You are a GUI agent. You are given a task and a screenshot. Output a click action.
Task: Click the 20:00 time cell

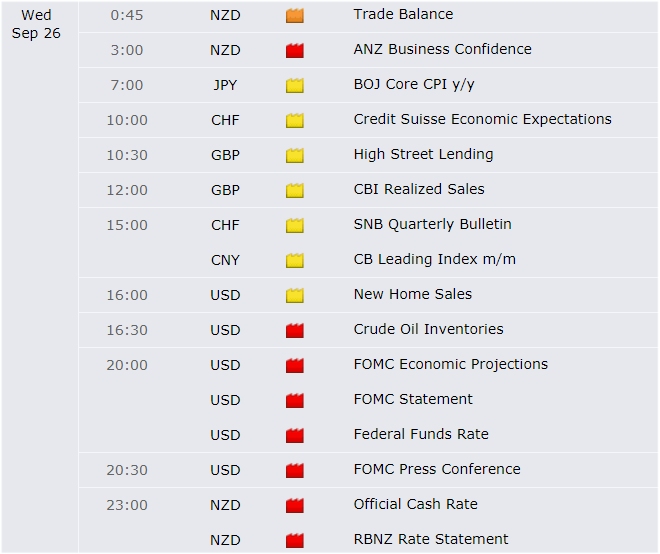pyautogui.click(x=127, y=364)
